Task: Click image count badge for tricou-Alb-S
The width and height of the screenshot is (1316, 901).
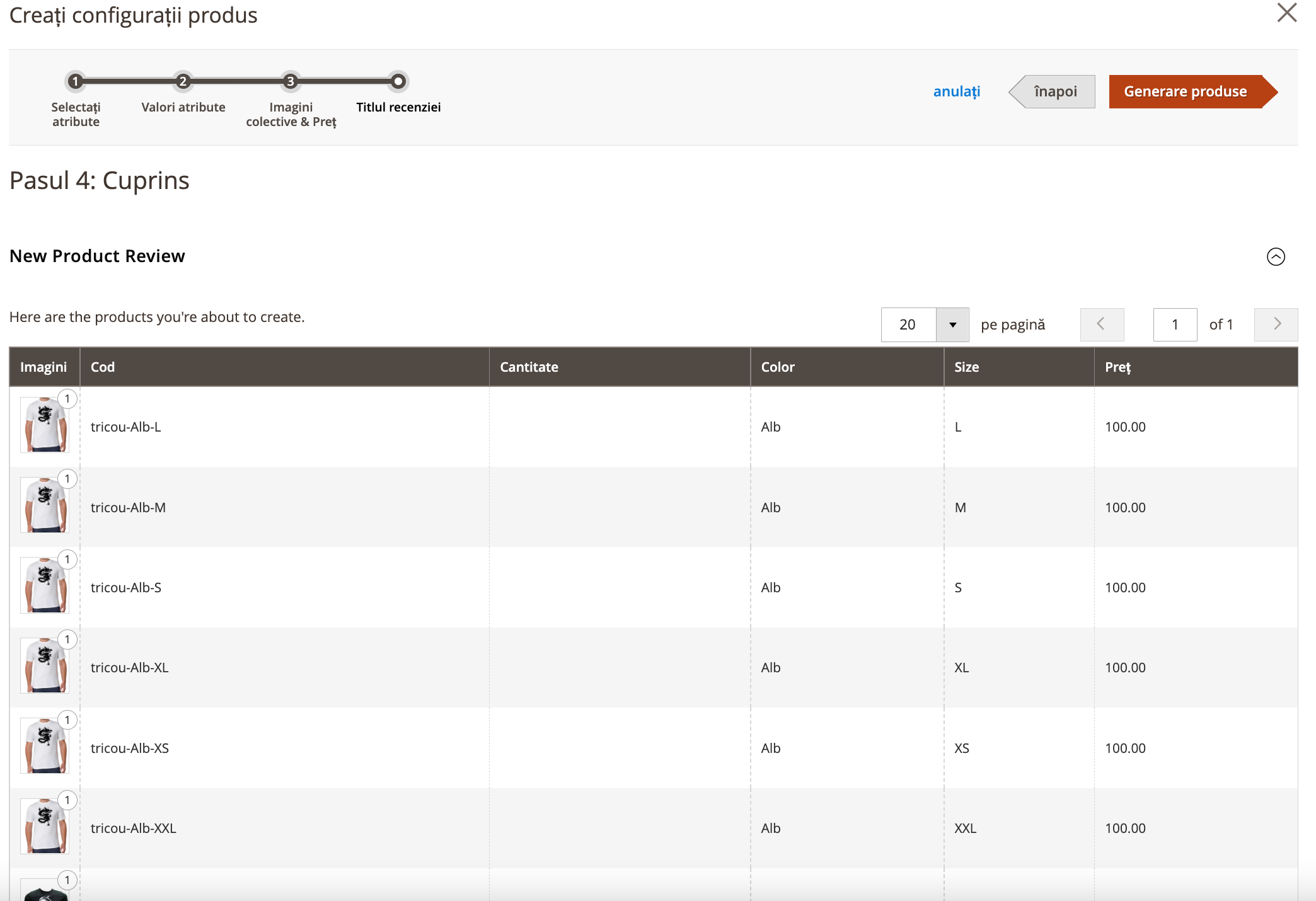Action: click(x=67, y=560)
